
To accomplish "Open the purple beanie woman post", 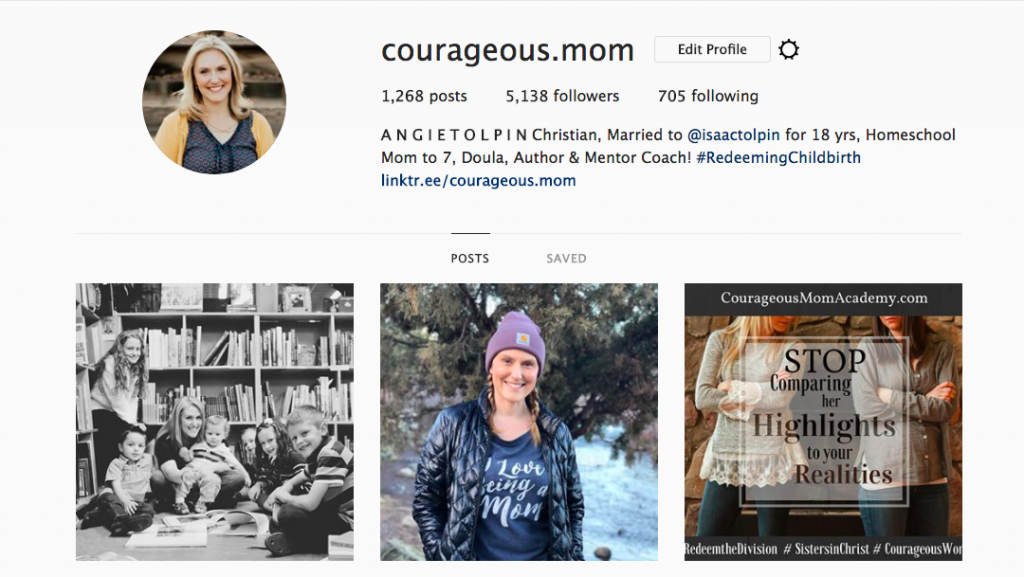I will 519,422.
